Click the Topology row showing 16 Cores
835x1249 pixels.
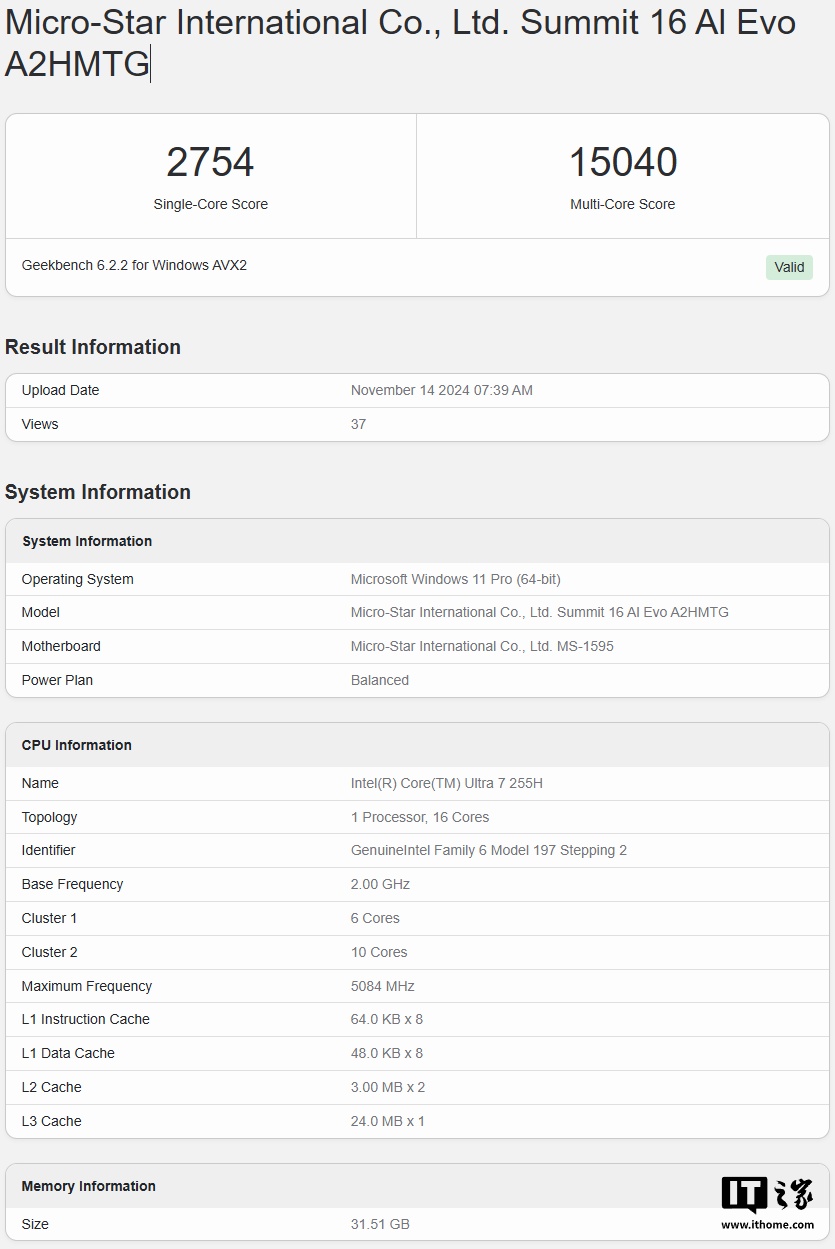tap(417, 817)
